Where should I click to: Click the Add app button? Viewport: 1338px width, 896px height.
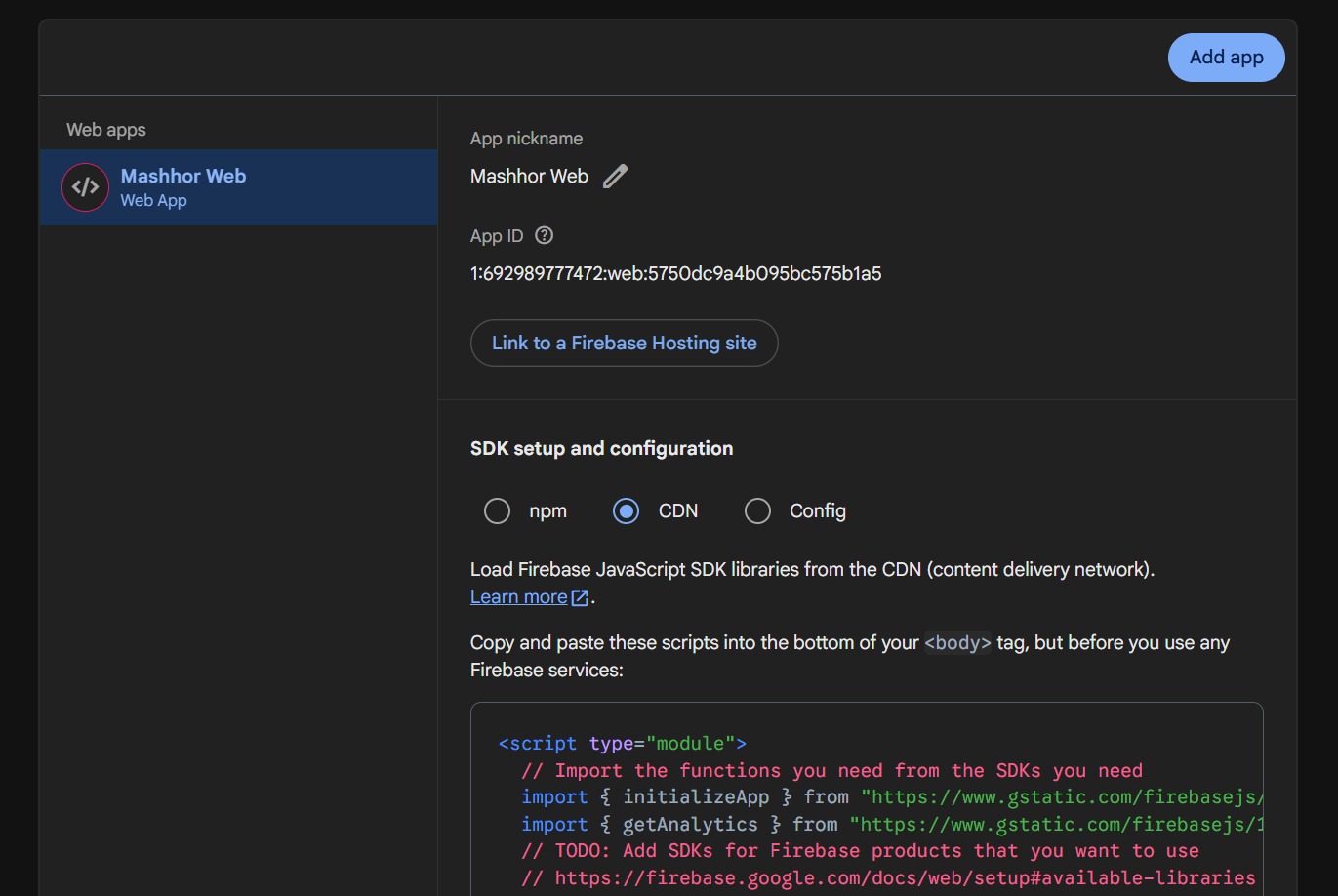(1226, 58)
